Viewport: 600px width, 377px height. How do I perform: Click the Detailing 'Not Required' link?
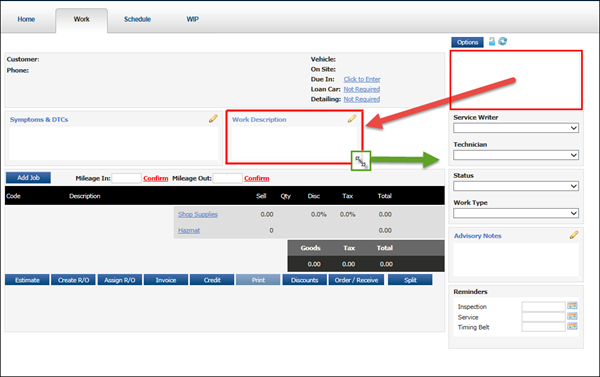(362, 99)
